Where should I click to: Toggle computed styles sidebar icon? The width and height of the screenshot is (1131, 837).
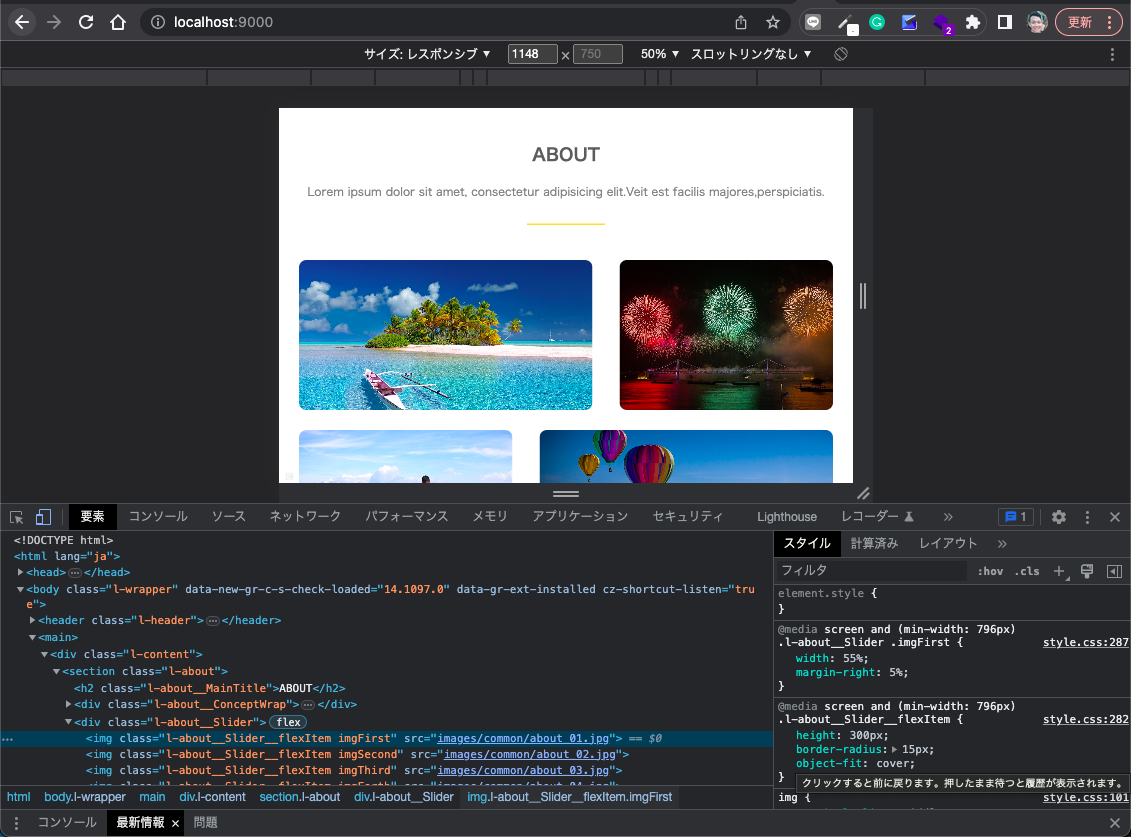pos(1114,571)
